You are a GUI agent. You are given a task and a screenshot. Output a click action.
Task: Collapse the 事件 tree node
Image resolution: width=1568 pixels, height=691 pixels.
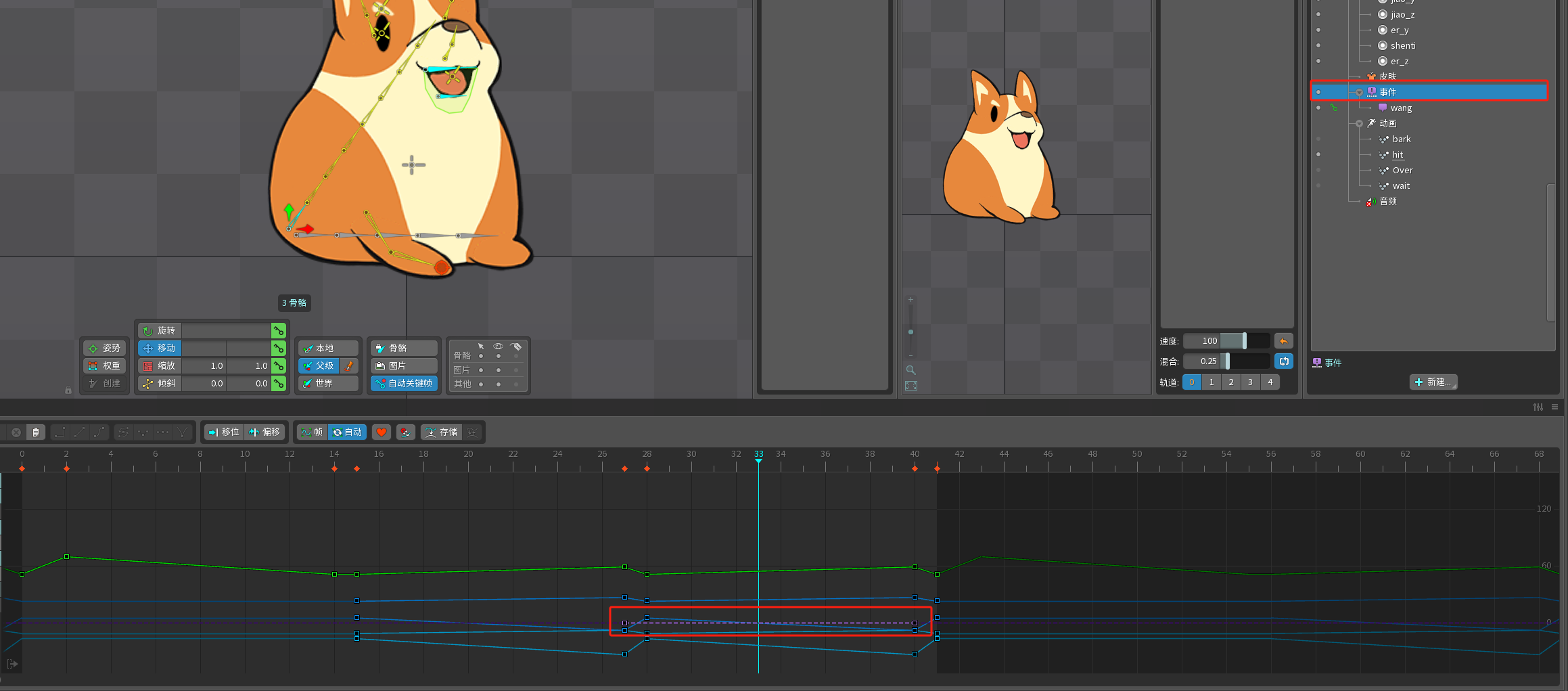coord(1359,92)
